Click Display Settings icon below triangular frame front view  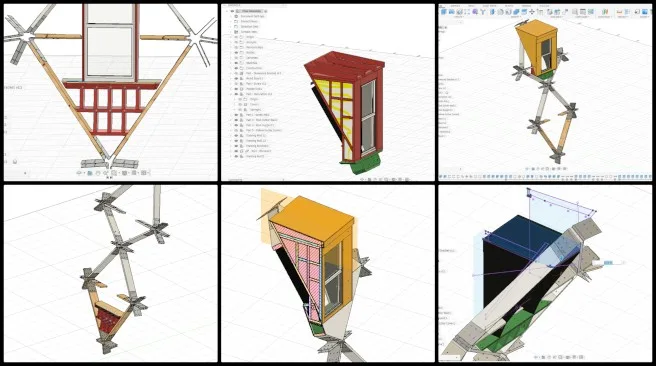click(125, 173)
